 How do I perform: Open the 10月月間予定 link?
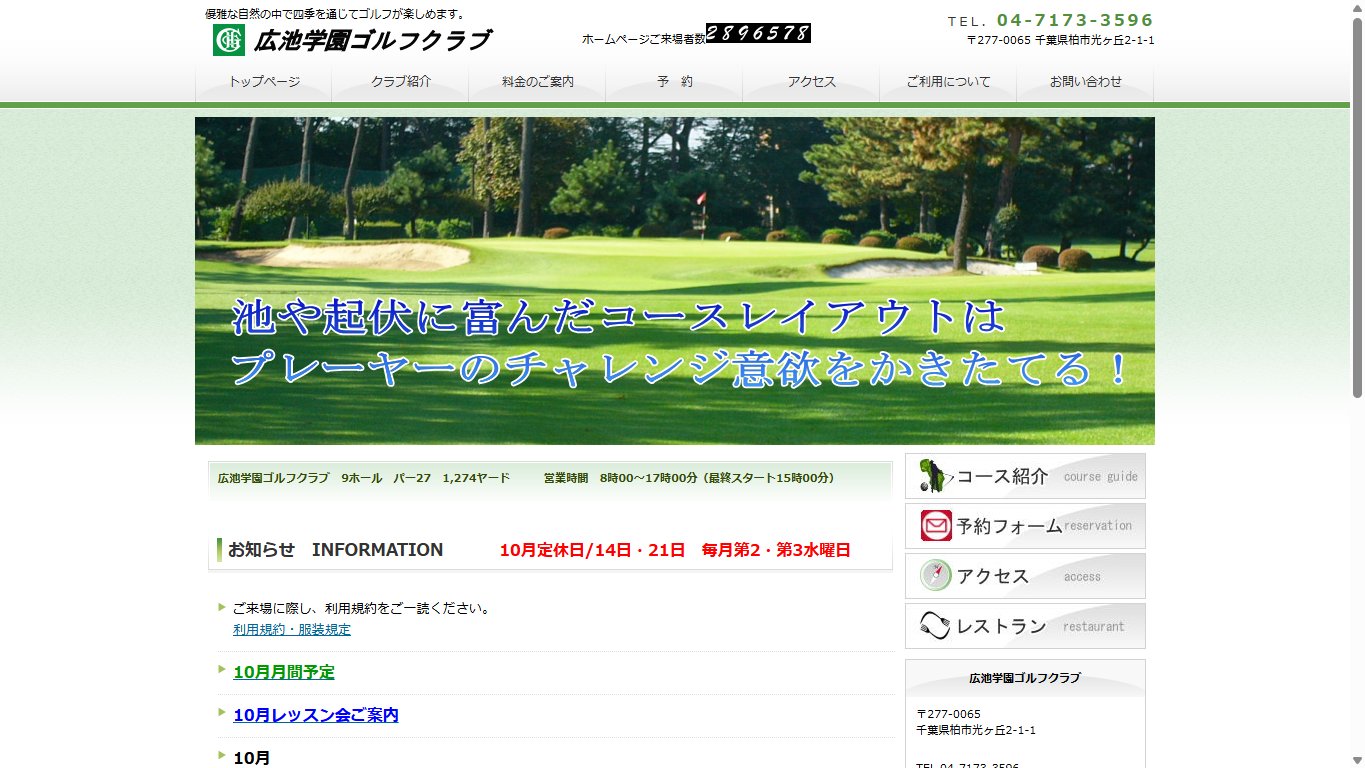[x=284, y=673]
